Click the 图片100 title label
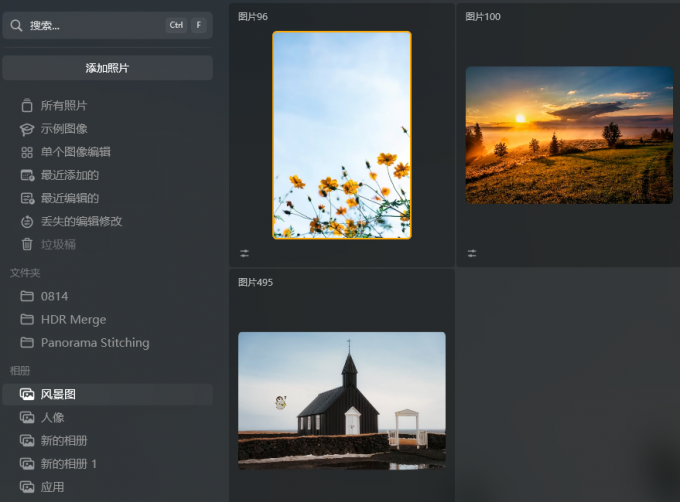 click(x=483, y=16)
